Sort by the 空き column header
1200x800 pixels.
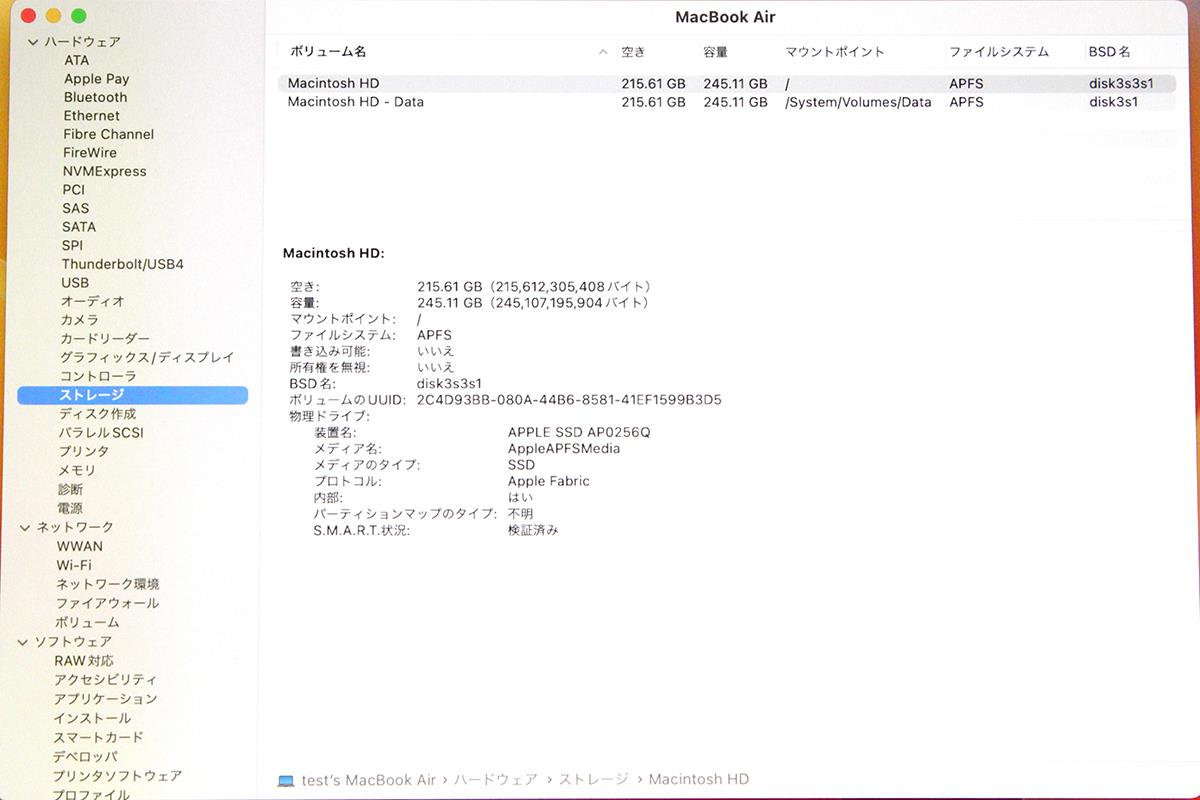634,52
